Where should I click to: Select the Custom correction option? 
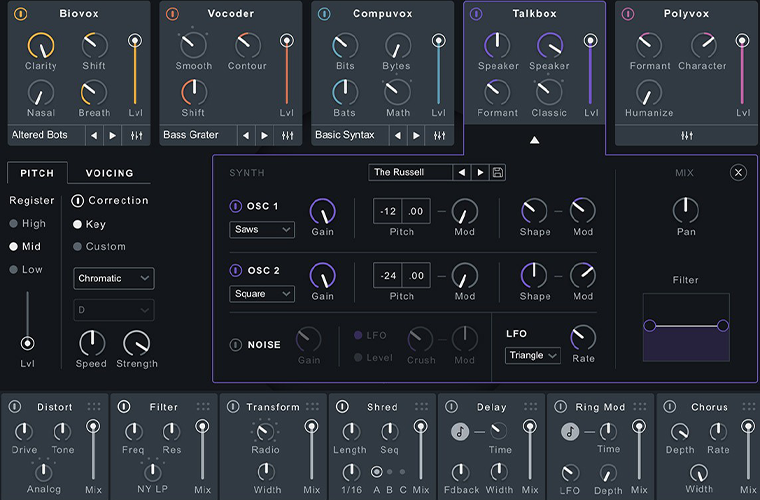click(99, 247)
